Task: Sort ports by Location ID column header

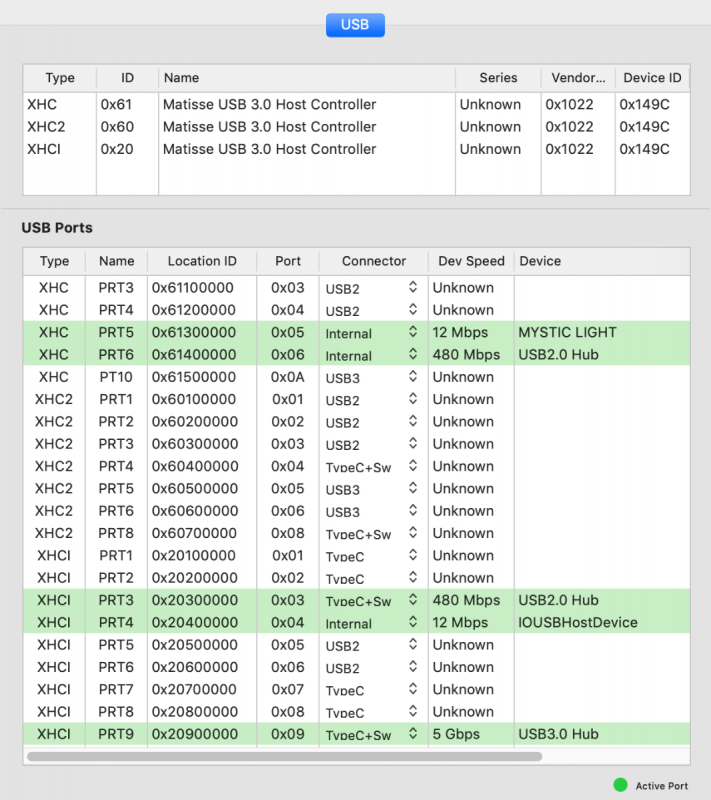Action: pos(202,261)
